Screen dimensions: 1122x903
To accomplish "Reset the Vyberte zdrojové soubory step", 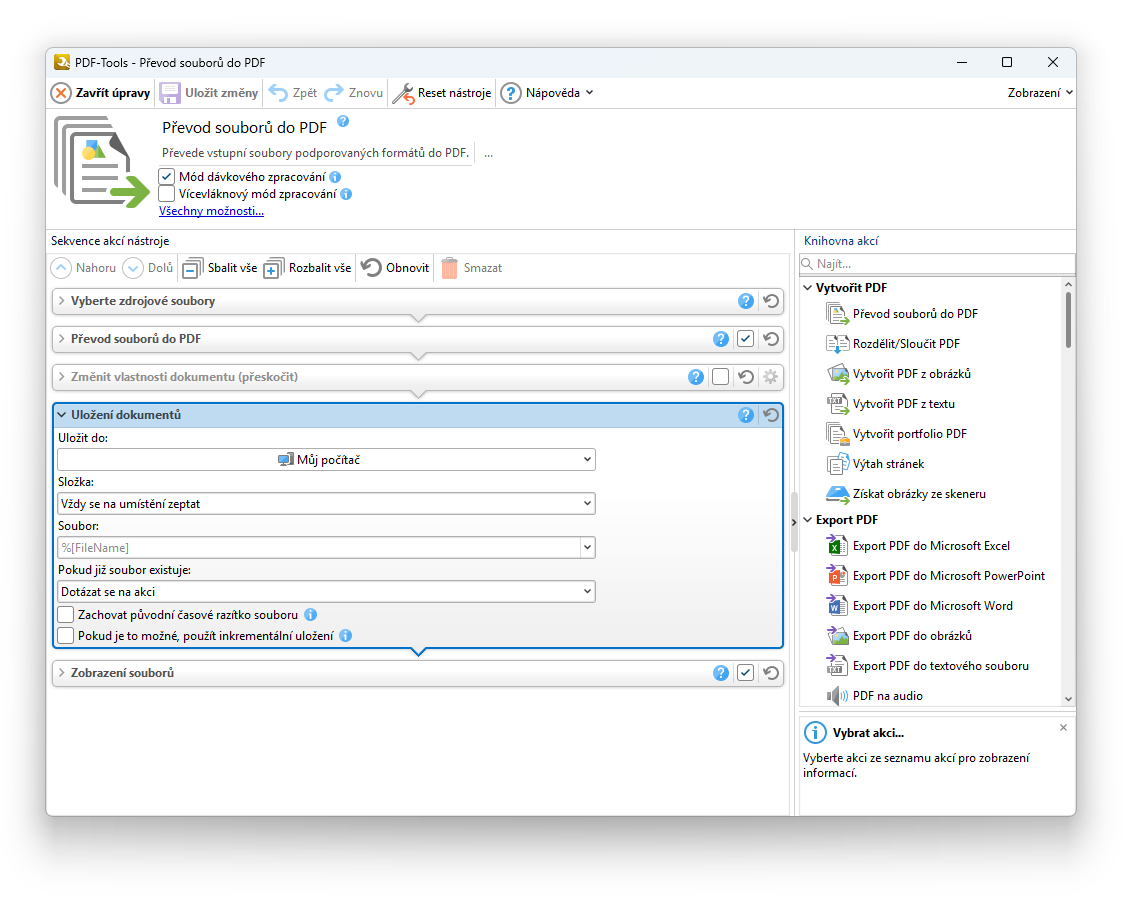I will point(771,301).
